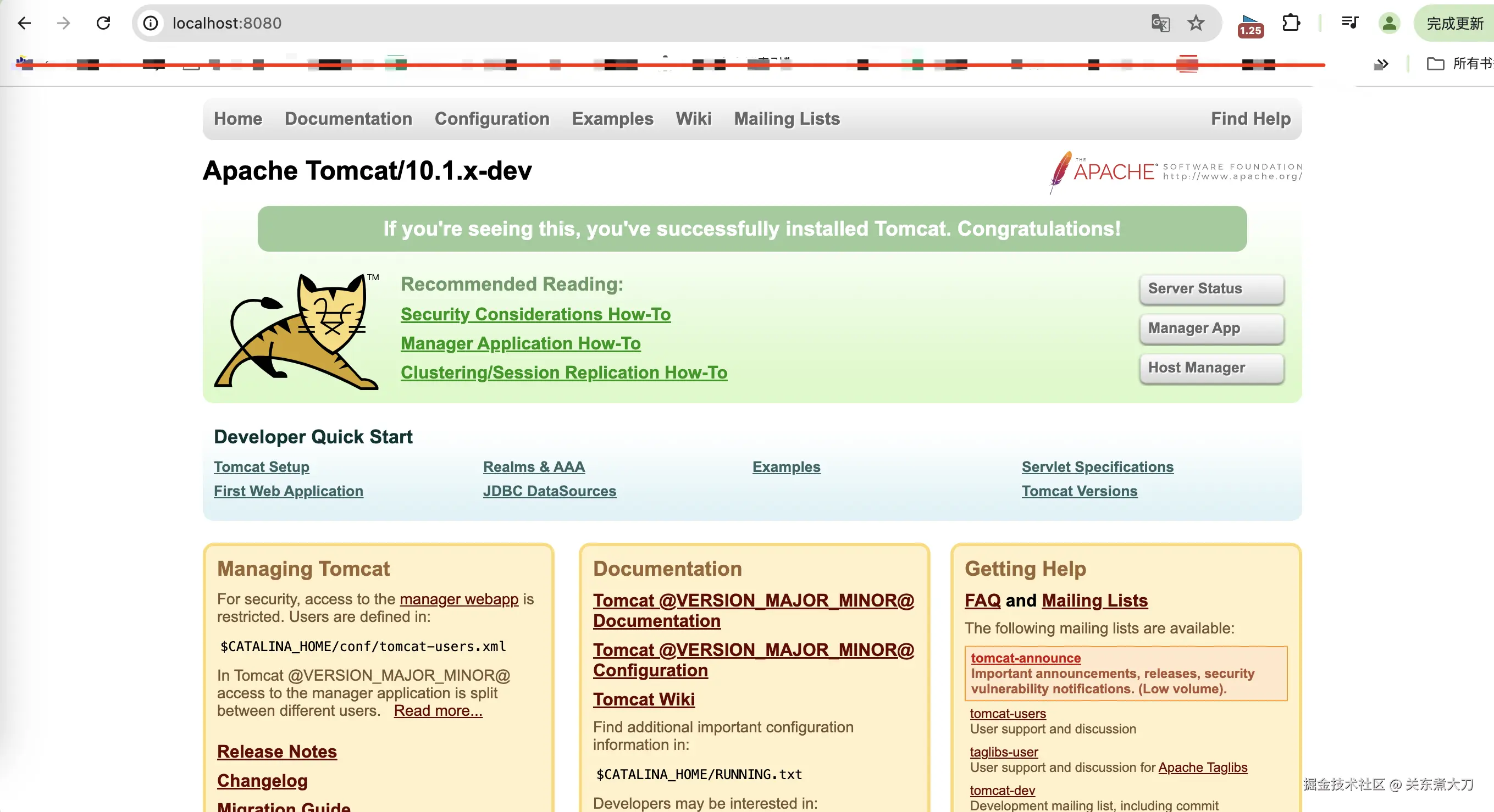Open the JDBC DataSources link

point(549,491)
